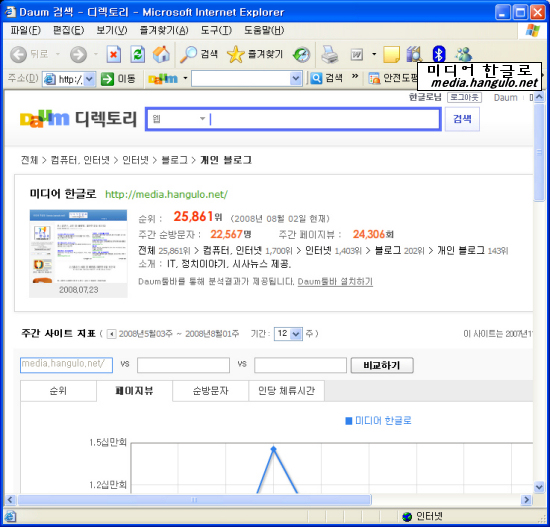The image size is (550, 527).
Task: Click the 로그아웃 logout button
Action: click(464, 97)
